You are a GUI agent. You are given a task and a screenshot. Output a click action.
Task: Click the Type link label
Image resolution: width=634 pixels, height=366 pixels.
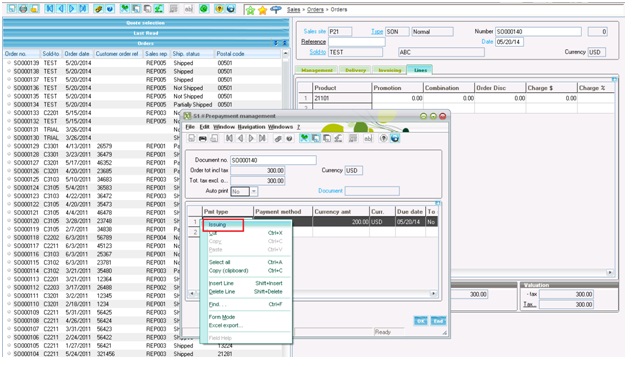pyautogui.click(x=377, y=31)
